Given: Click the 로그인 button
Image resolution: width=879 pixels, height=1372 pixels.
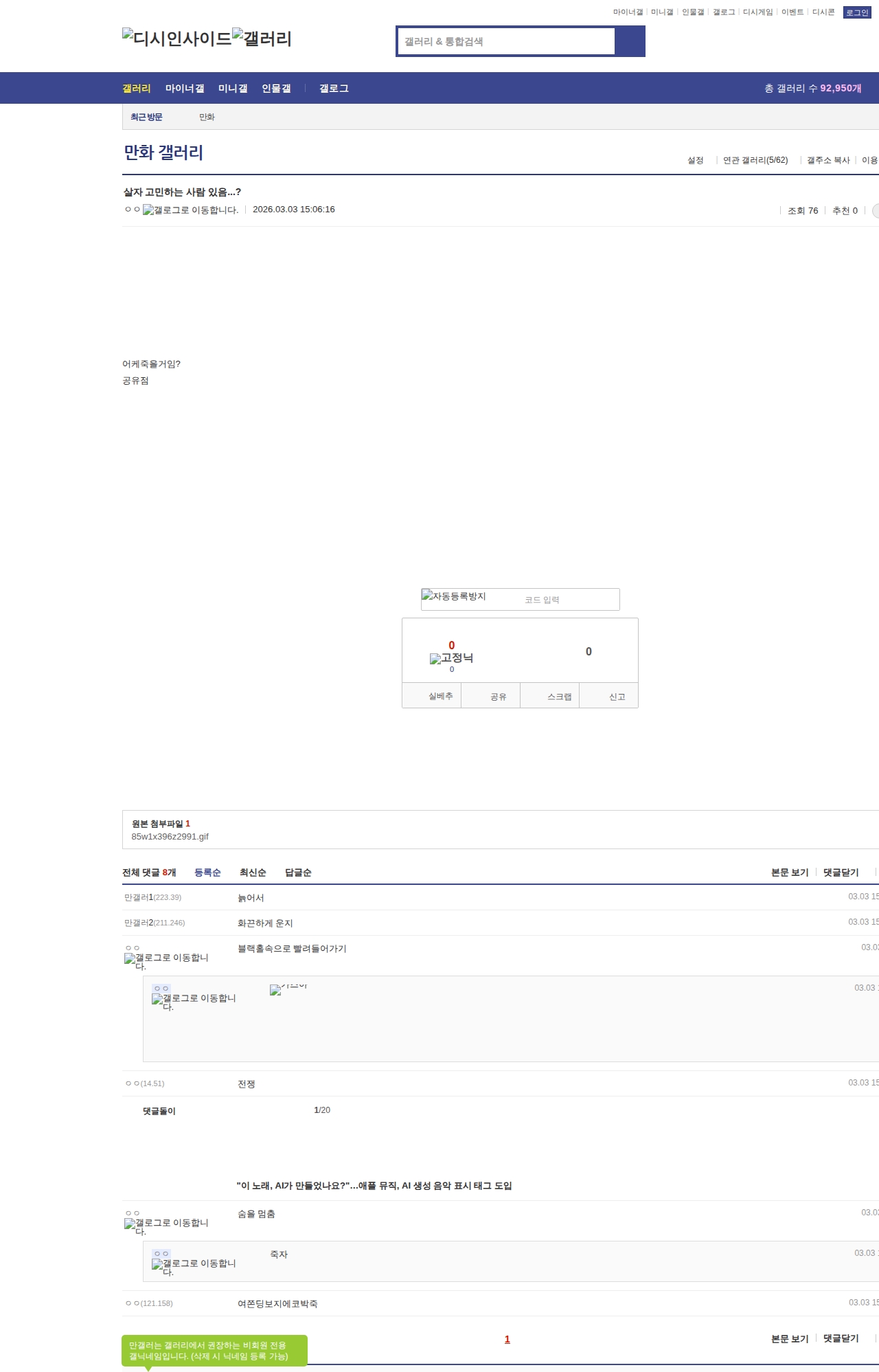Looking at the screenshot, I should point(857,12).
